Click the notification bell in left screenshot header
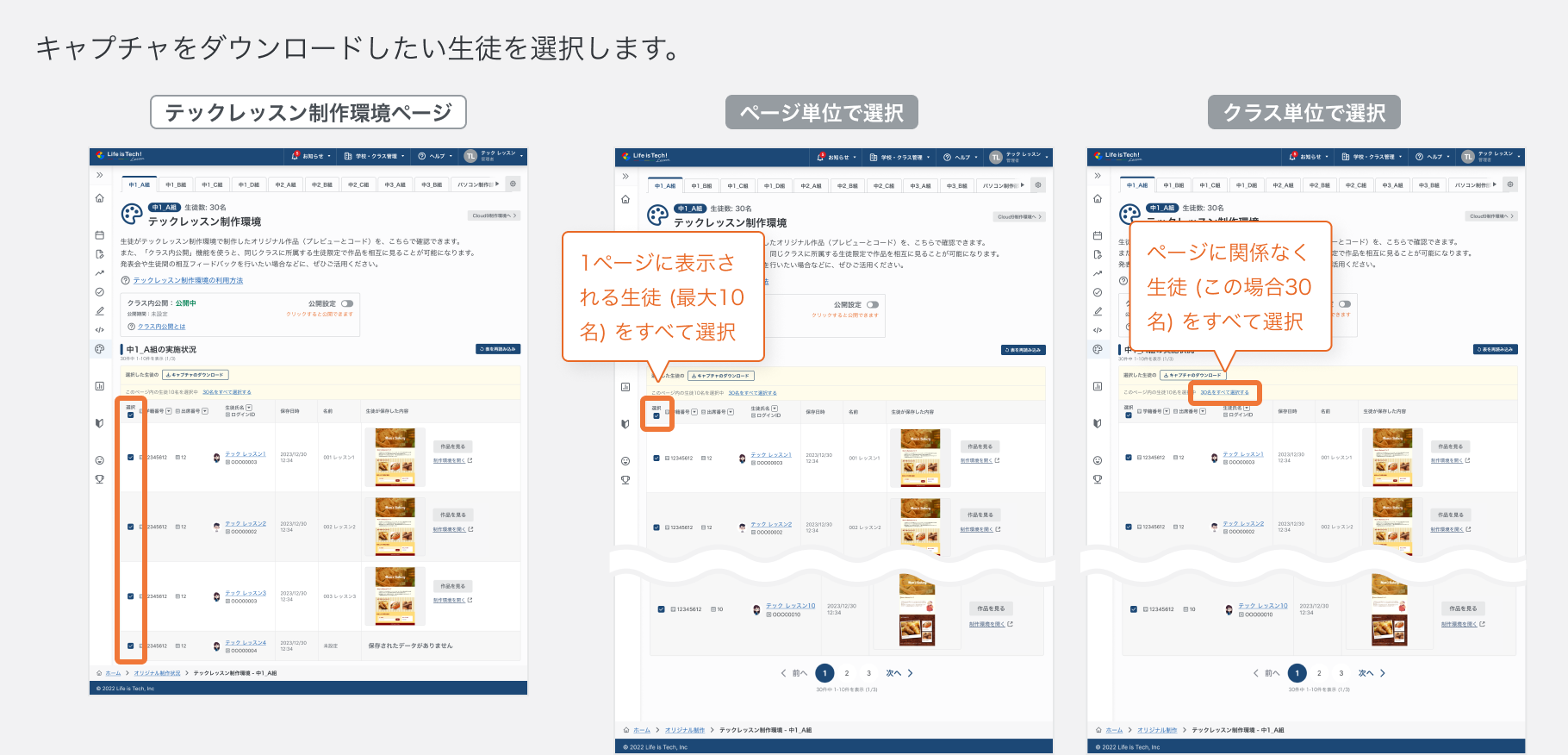1568x755 pixels. (296, 156)
